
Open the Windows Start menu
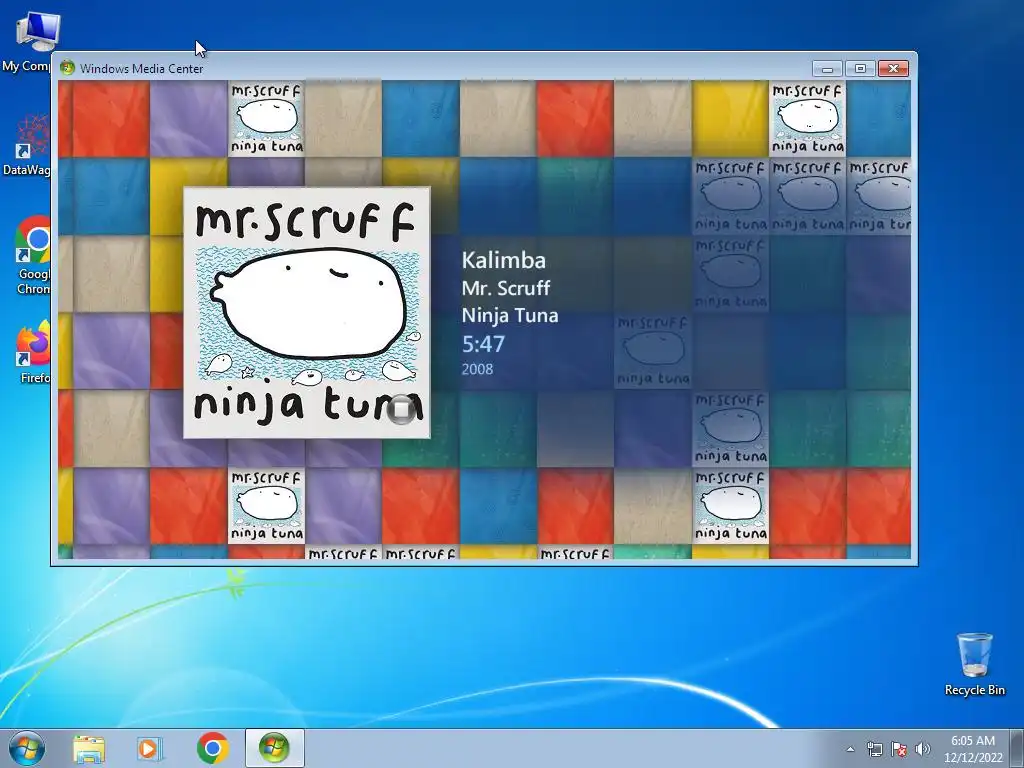click(27, 748)
